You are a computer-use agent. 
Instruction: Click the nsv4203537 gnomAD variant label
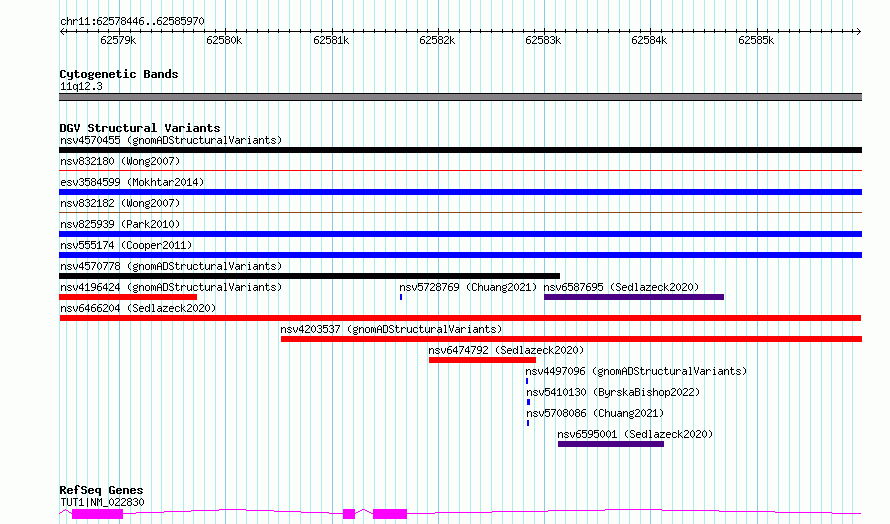coord(391,329)
